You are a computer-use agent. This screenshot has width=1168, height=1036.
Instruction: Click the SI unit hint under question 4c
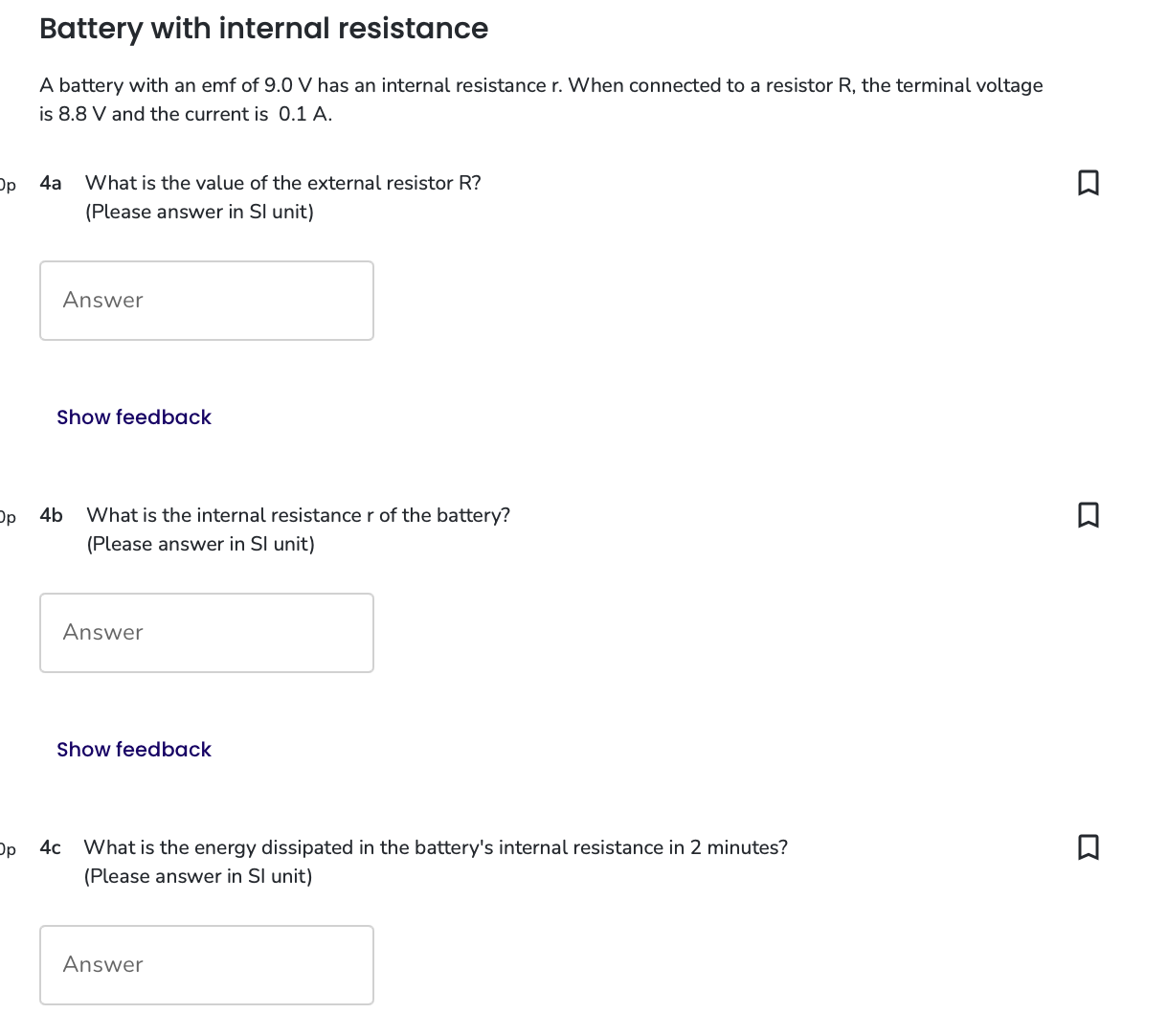(198, 876)
